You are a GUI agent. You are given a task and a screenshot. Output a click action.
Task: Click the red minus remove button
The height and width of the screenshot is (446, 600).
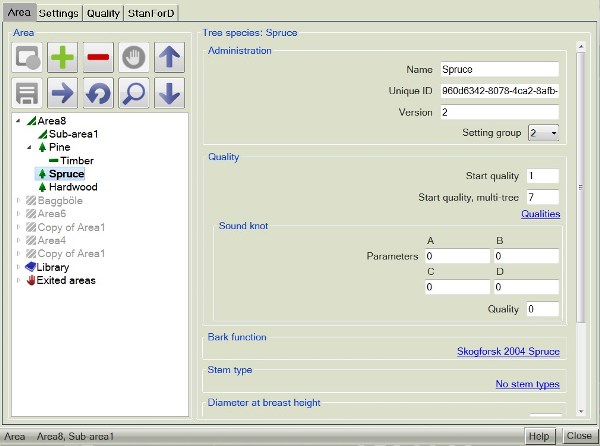click(98, 57)
